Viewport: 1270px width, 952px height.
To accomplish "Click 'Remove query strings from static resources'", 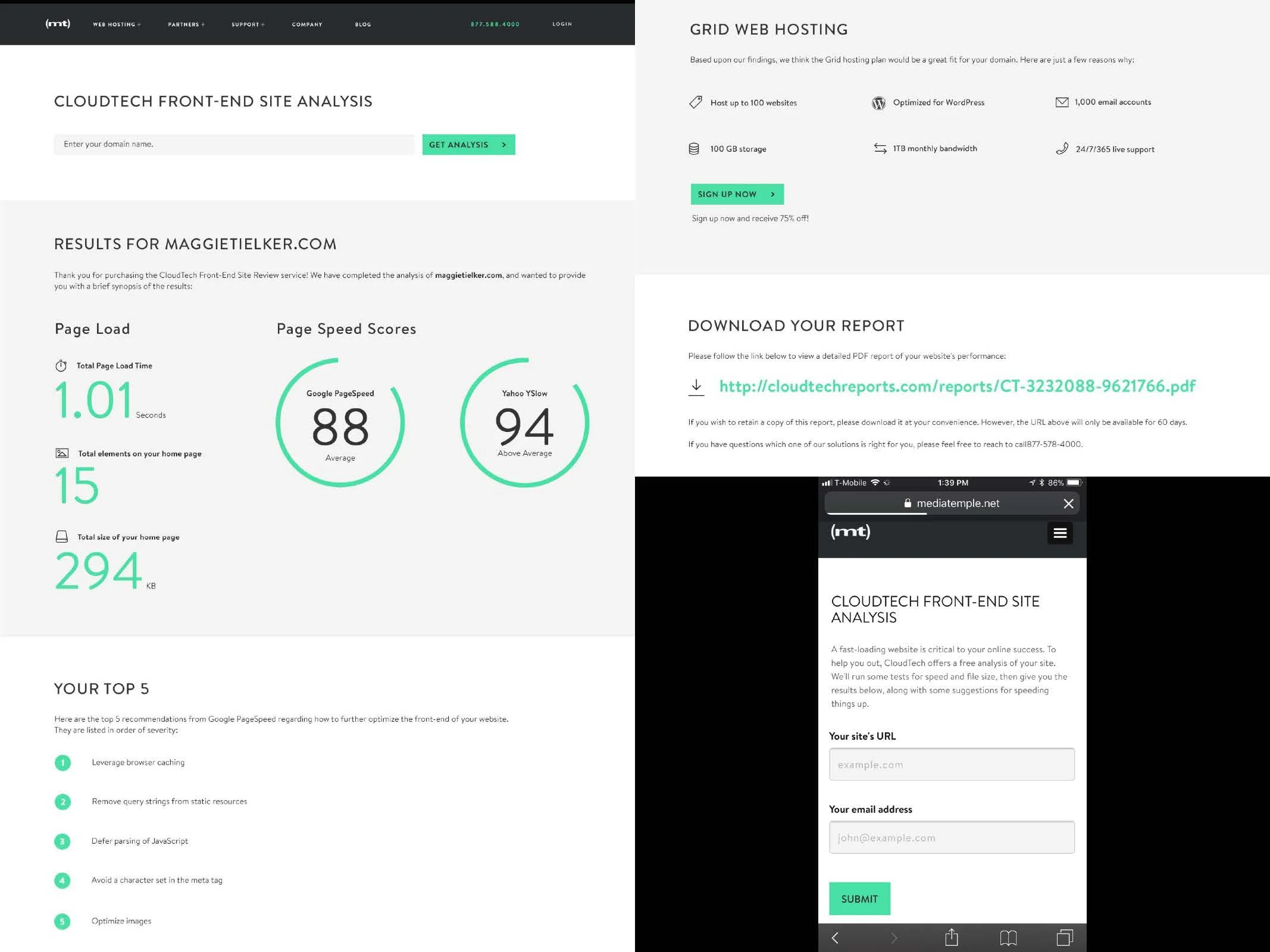I will coord(169,801).
